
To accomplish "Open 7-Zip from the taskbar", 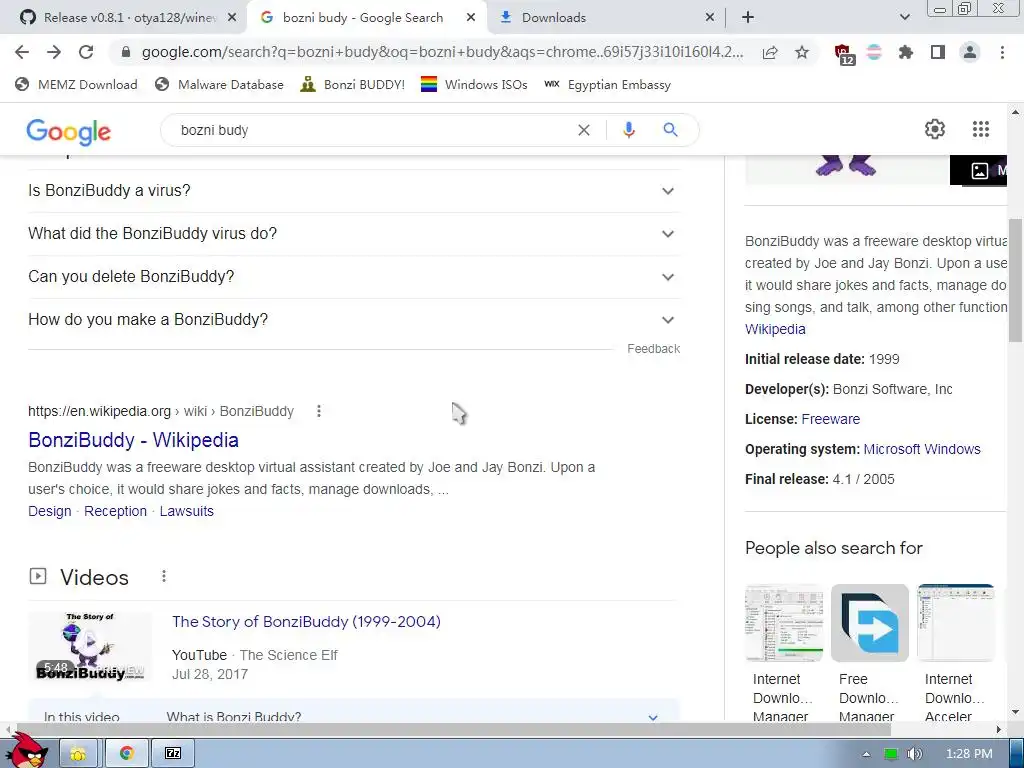I will 173,754.
